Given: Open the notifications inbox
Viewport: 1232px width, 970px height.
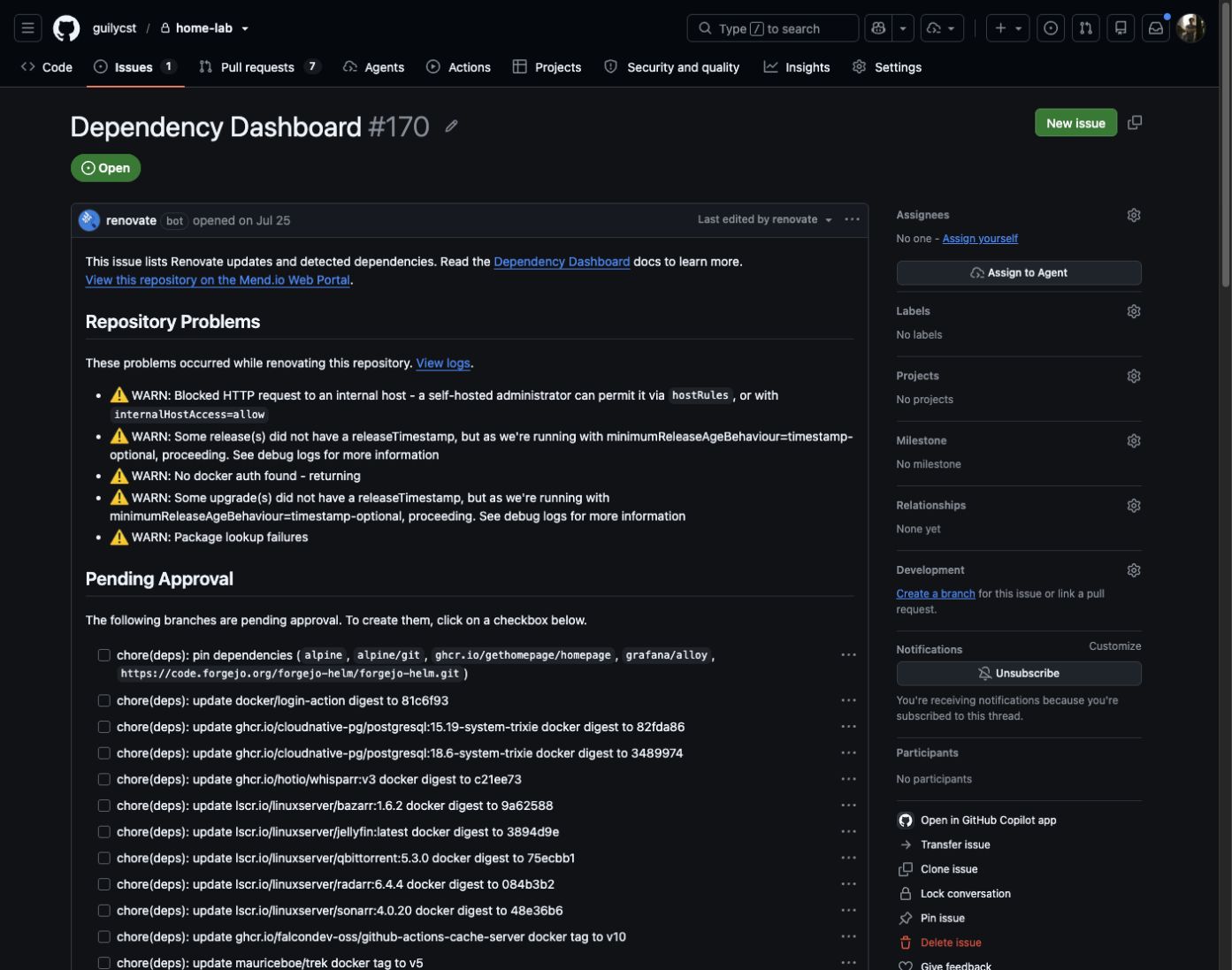Looking at the screenshot, I should (1156, 28).
